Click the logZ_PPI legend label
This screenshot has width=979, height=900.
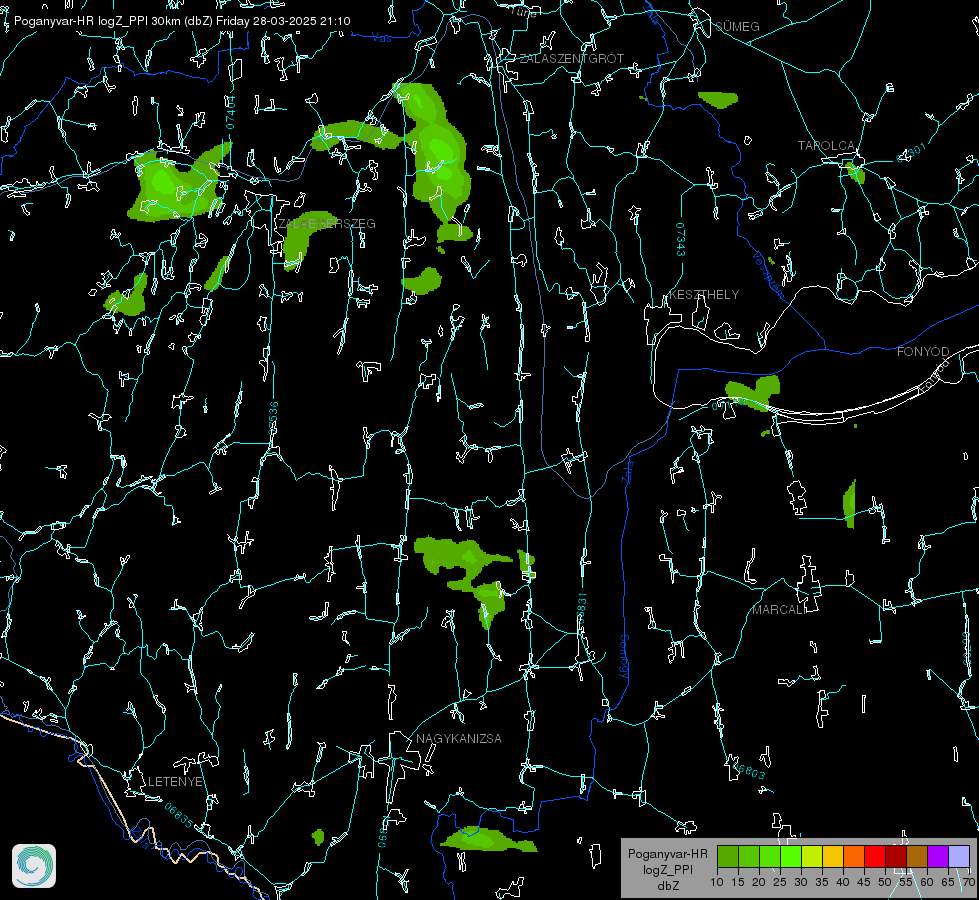(x=667, y=869)
